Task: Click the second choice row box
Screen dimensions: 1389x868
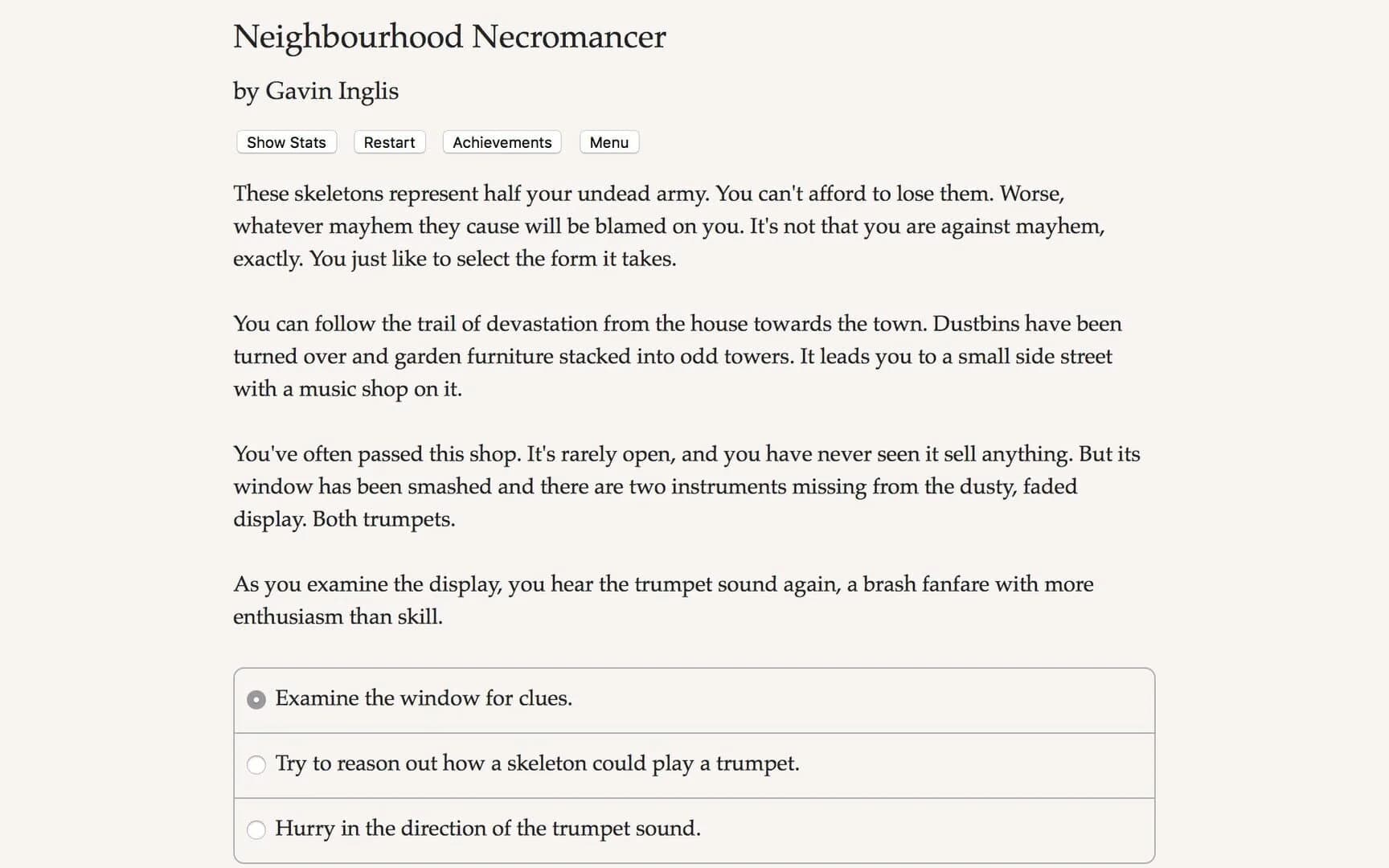Action: (x=694, y=764)
